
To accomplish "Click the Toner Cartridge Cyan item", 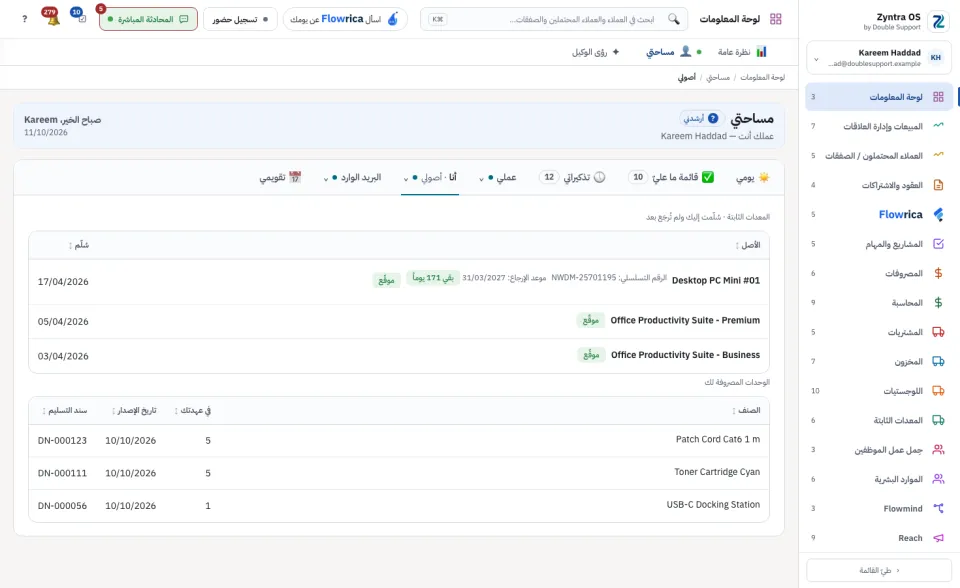I will (x=717, y=472).
